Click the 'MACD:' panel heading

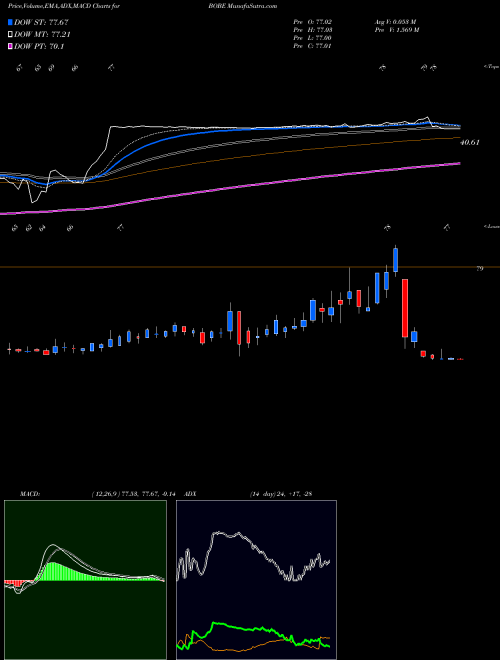30,494
